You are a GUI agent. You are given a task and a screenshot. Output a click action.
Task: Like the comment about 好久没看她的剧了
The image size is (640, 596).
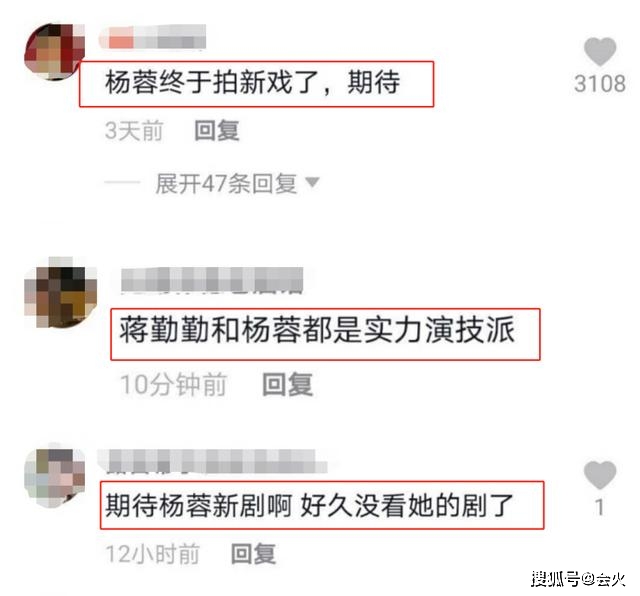pyautogui.click(x=600, y=475)
